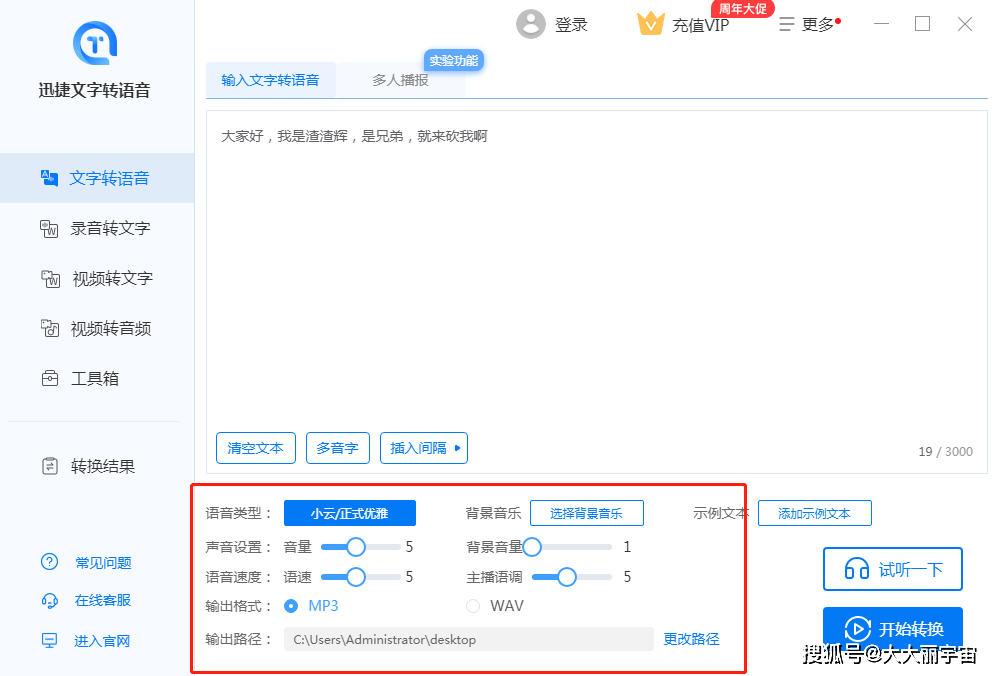Click the 文字转语音 sidebar icon
The height and width of the screenshot is (676, 999).
coord(49,178)
